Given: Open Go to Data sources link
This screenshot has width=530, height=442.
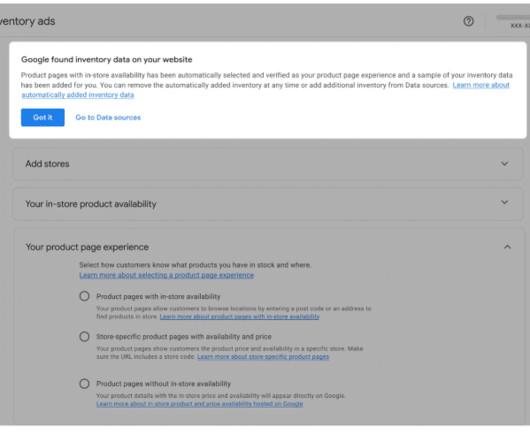Looking at the screenshot, I should coord(108,117).
